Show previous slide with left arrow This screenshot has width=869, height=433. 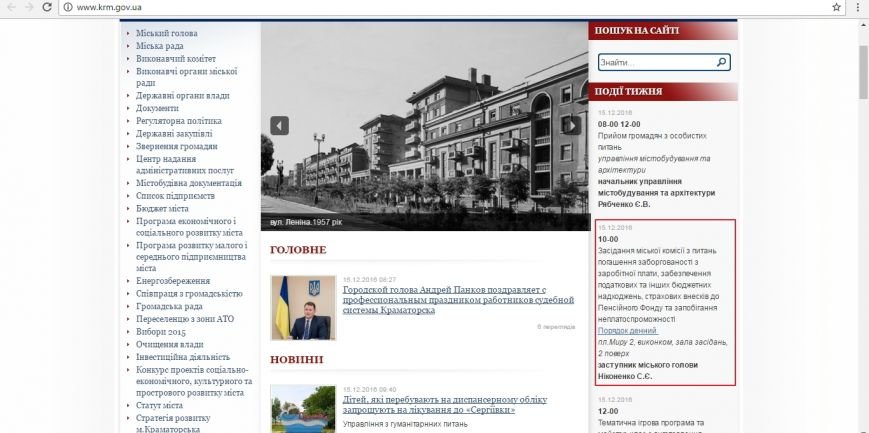pyautogui.click(x=279, y=125)
